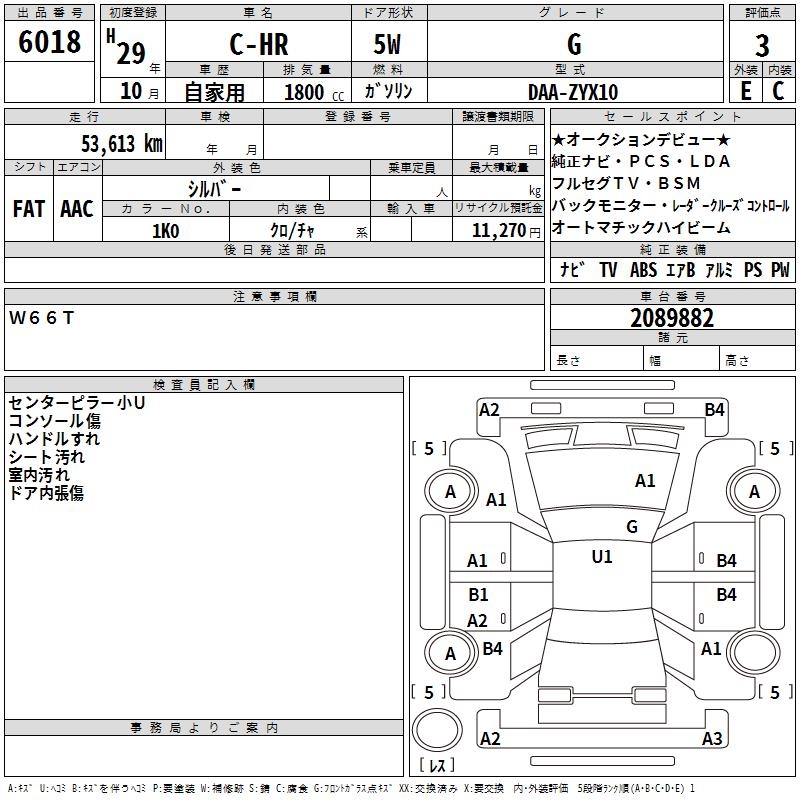The width and height of the screenshot is (800, 800).
Task: Click the 事務局よりご案内 section header
Action: 204,728
